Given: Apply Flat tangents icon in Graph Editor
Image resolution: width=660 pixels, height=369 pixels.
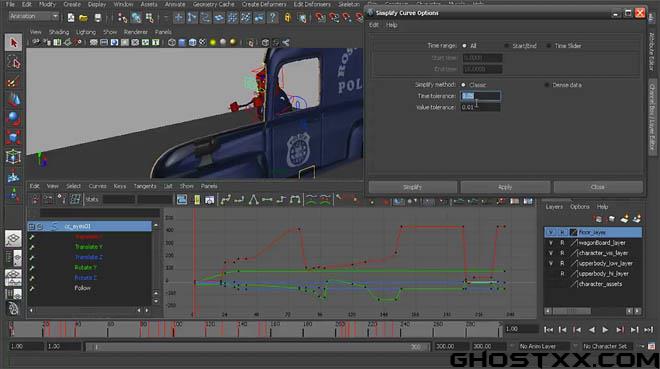Looking at the screenshot, I should point(267,199).
